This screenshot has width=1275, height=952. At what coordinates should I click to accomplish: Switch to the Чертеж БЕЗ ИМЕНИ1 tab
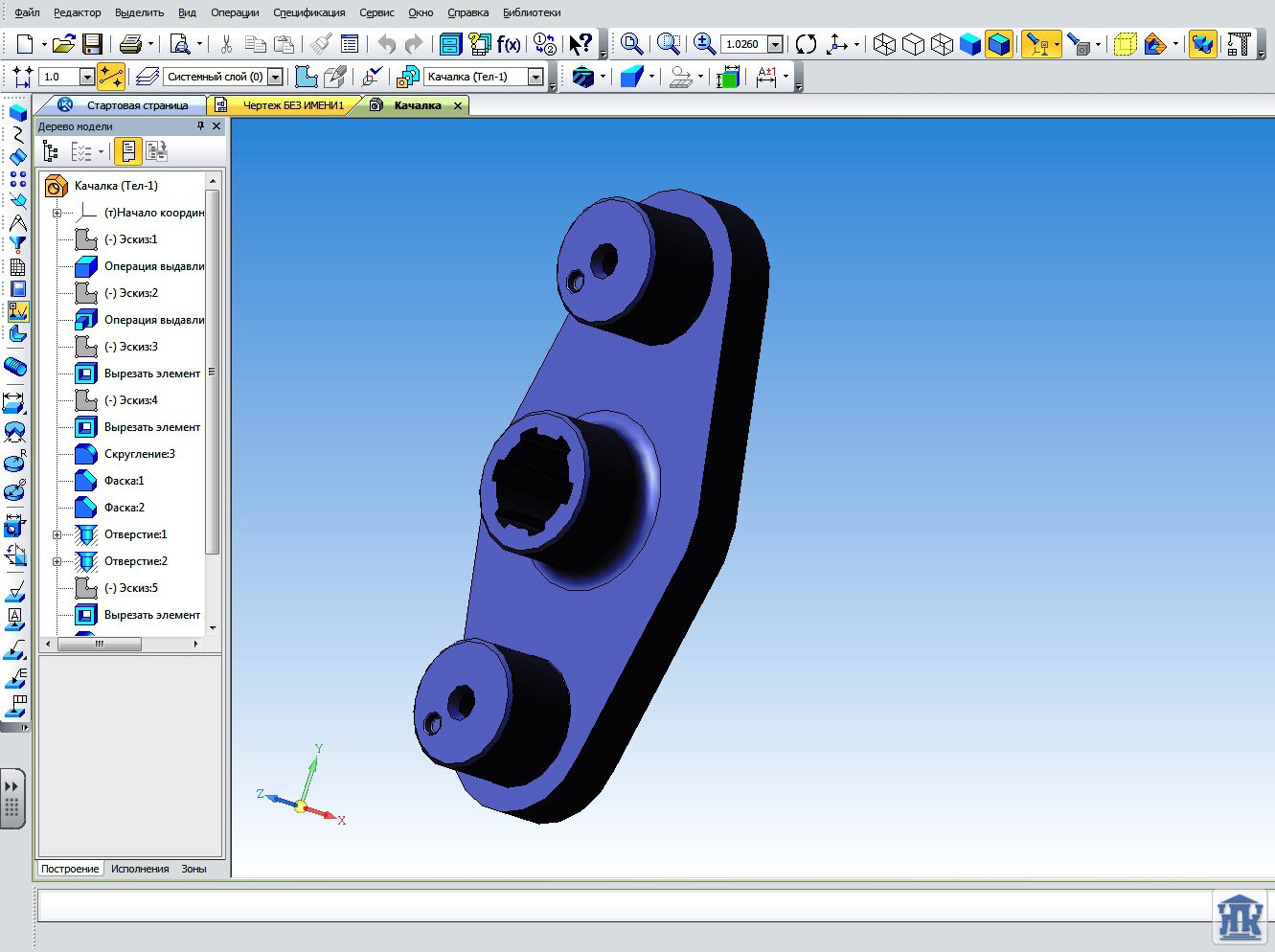[x=292, y=105]
